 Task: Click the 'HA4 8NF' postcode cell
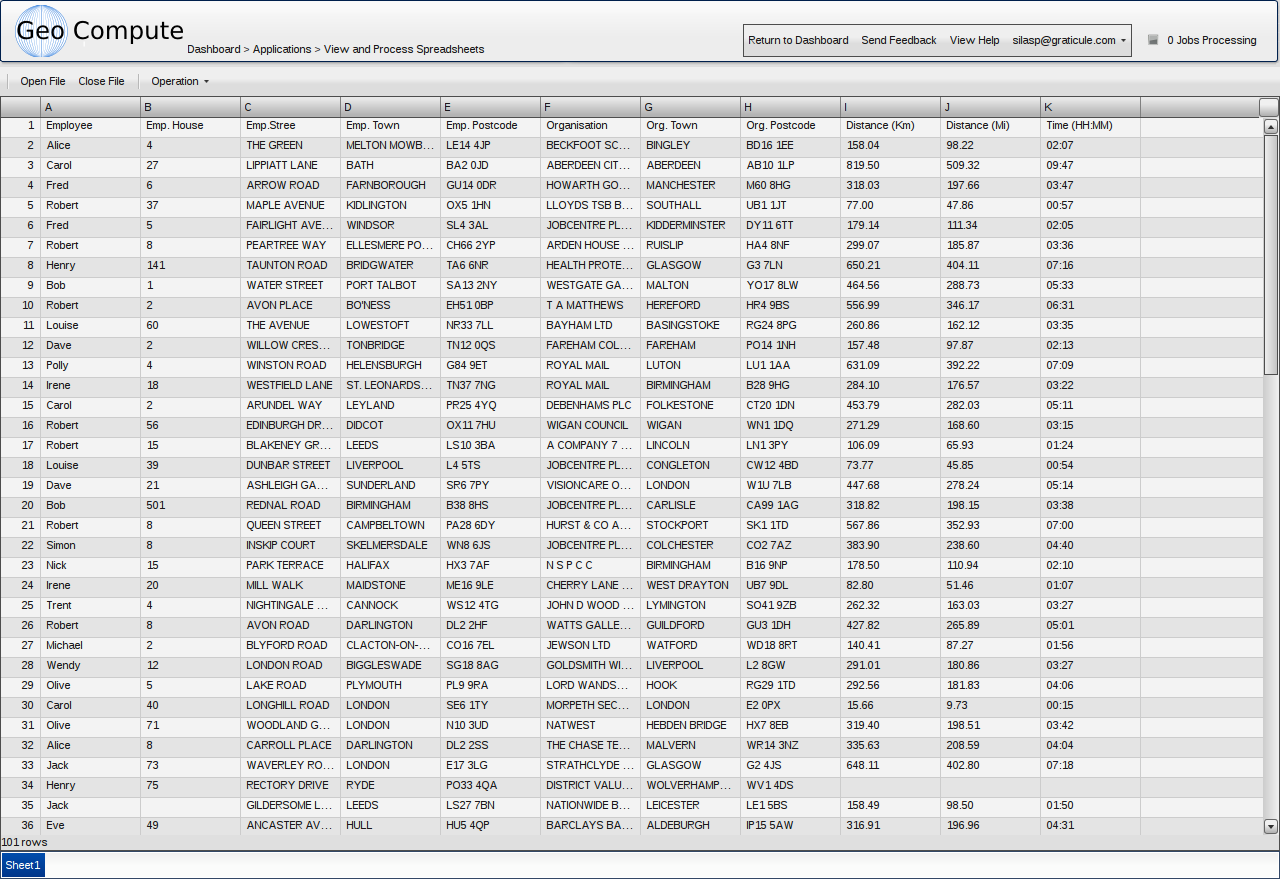point(791,245)
